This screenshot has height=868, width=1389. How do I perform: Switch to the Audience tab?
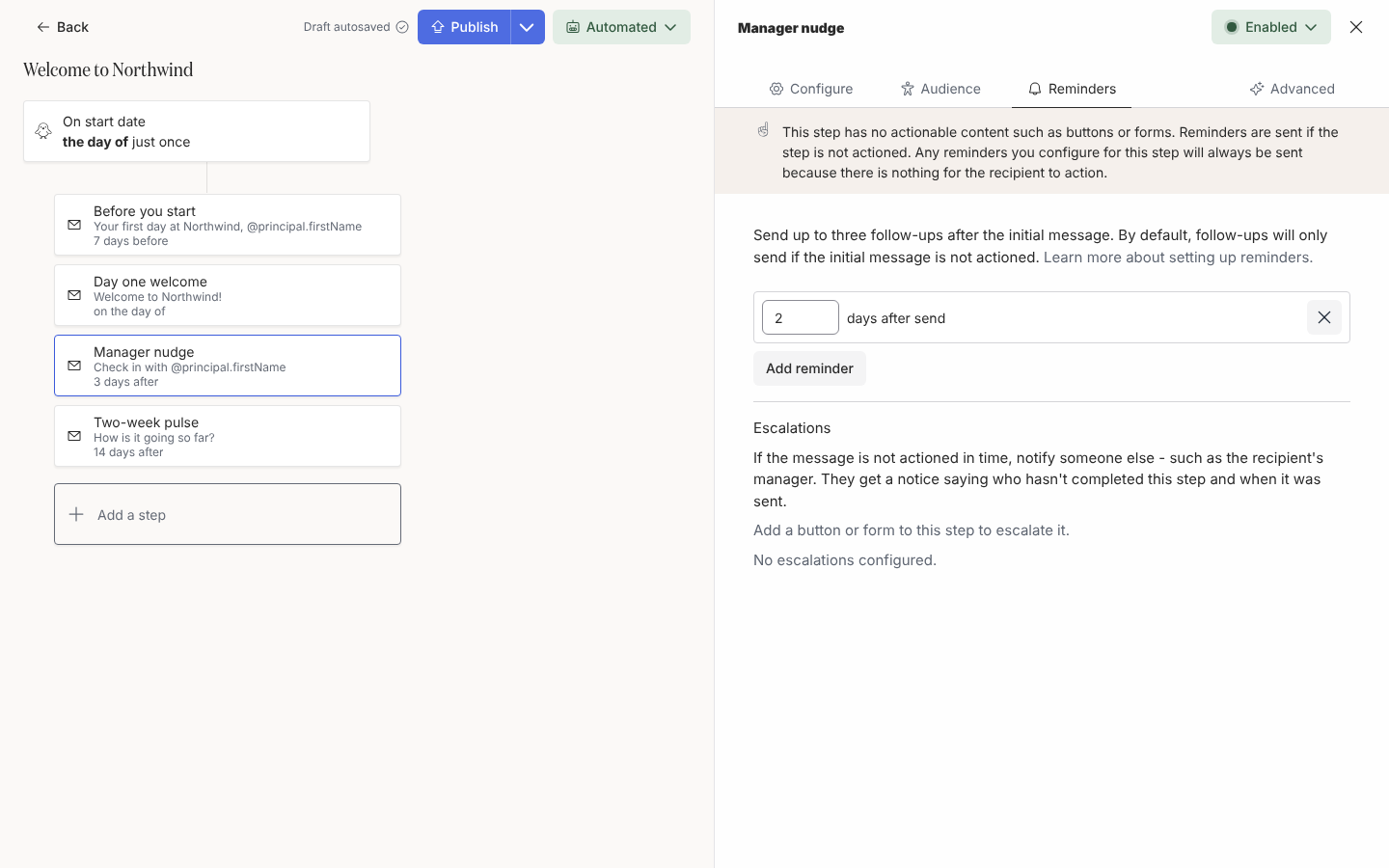click(x=940, y=89)
